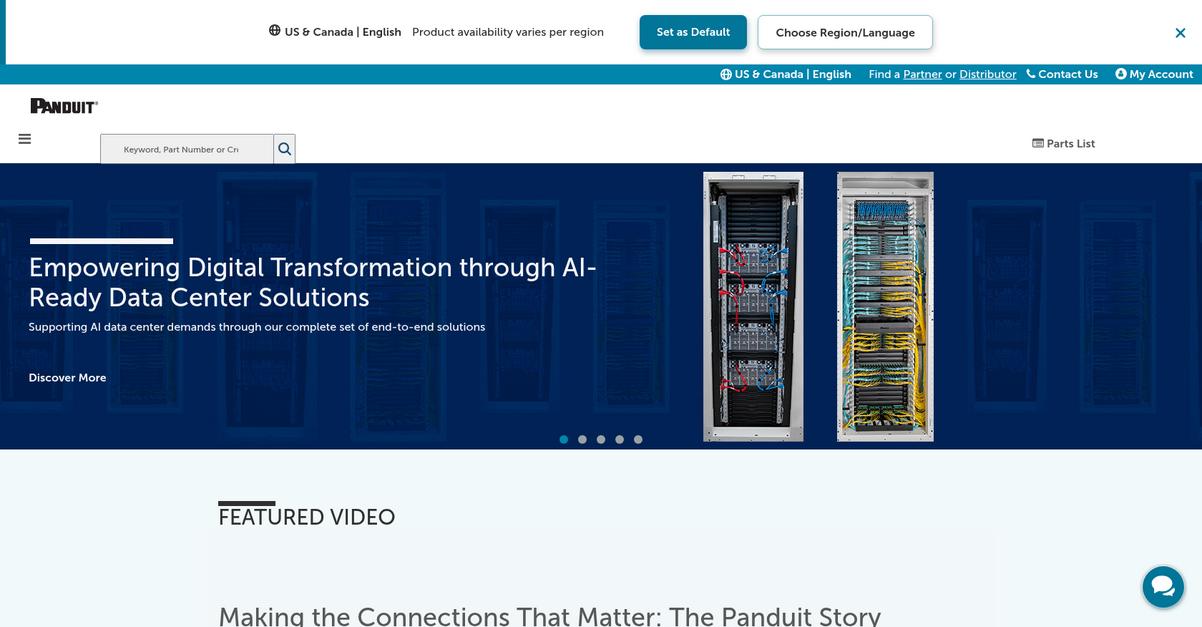
Task: Select the fifth carousel dot
Action: 638,439
